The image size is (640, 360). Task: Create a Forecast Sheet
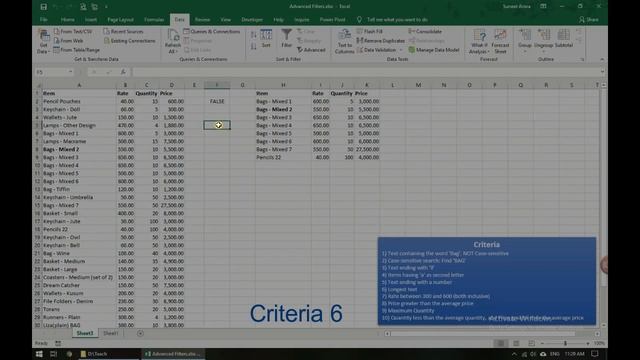500,42
